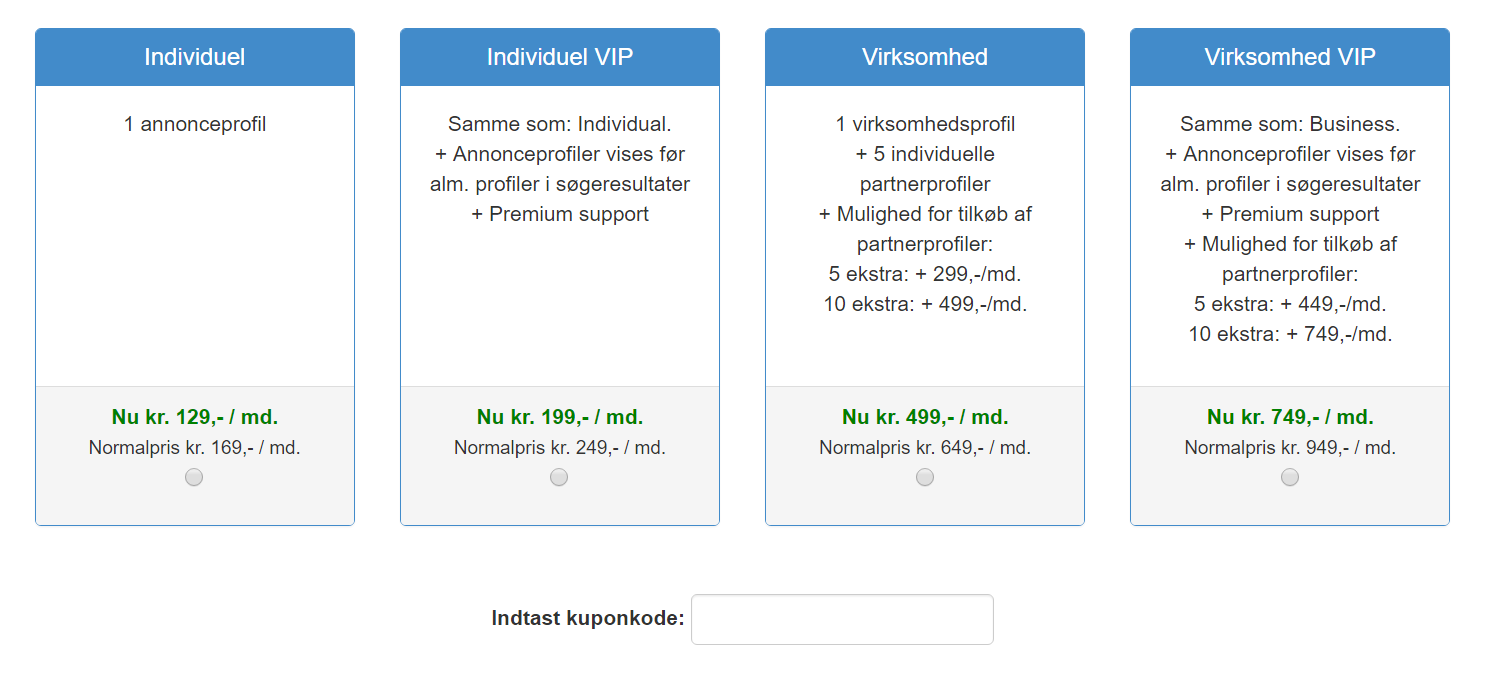
Task: Click the Individuel card header
Action: [x=195, y=57]
